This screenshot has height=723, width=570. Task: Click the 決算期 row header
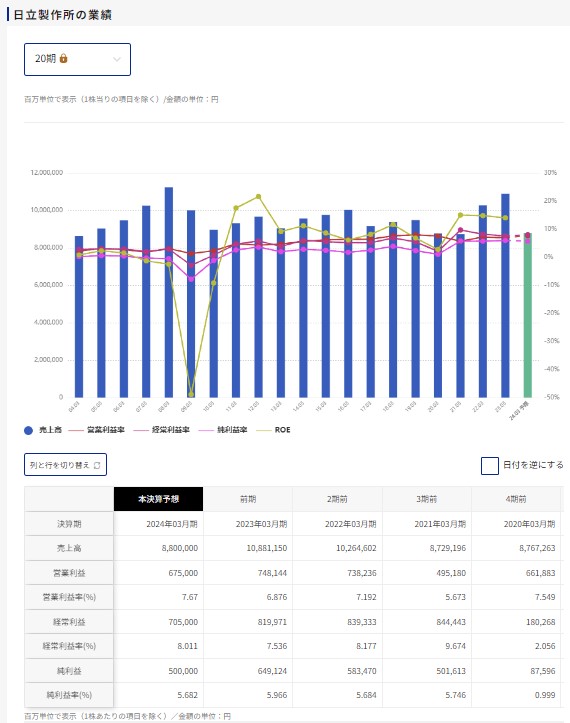click(x=69, y=524)
